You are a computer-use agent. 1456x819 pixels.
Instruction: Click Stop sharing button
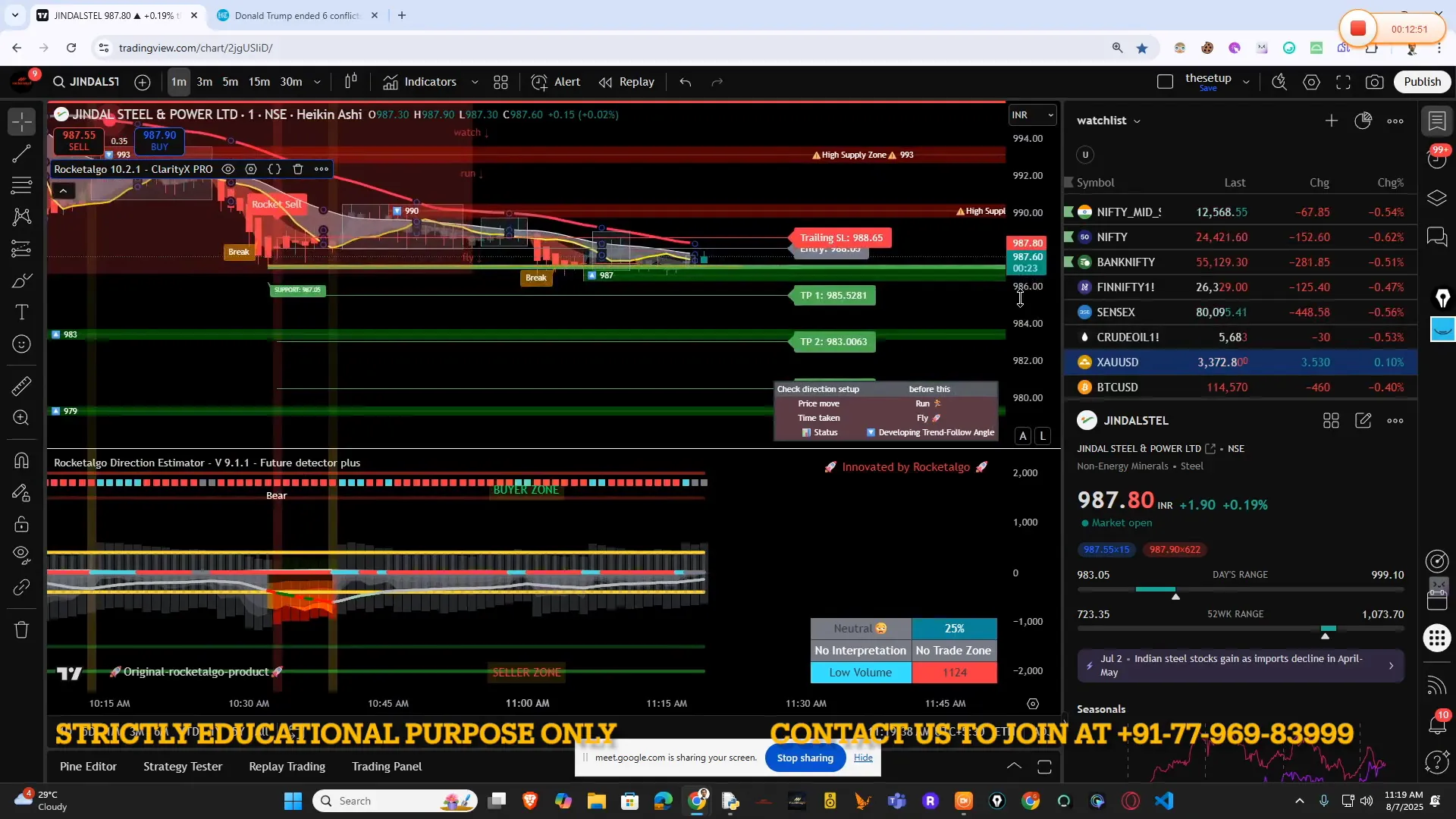[805, 758]
